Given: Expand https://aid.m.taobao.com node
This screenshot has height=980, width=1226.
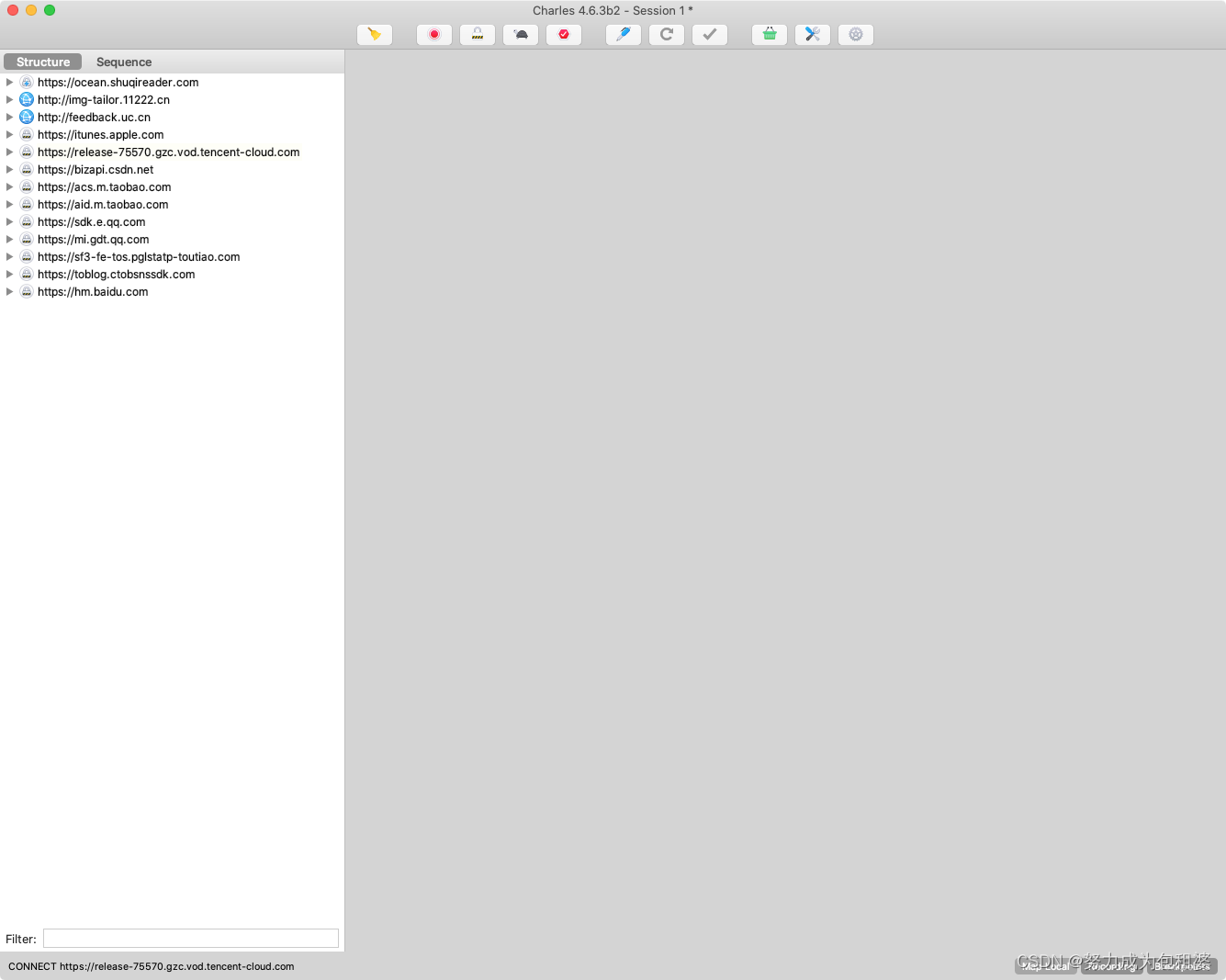Looking at the screenshot, I should tap(10, 204).
